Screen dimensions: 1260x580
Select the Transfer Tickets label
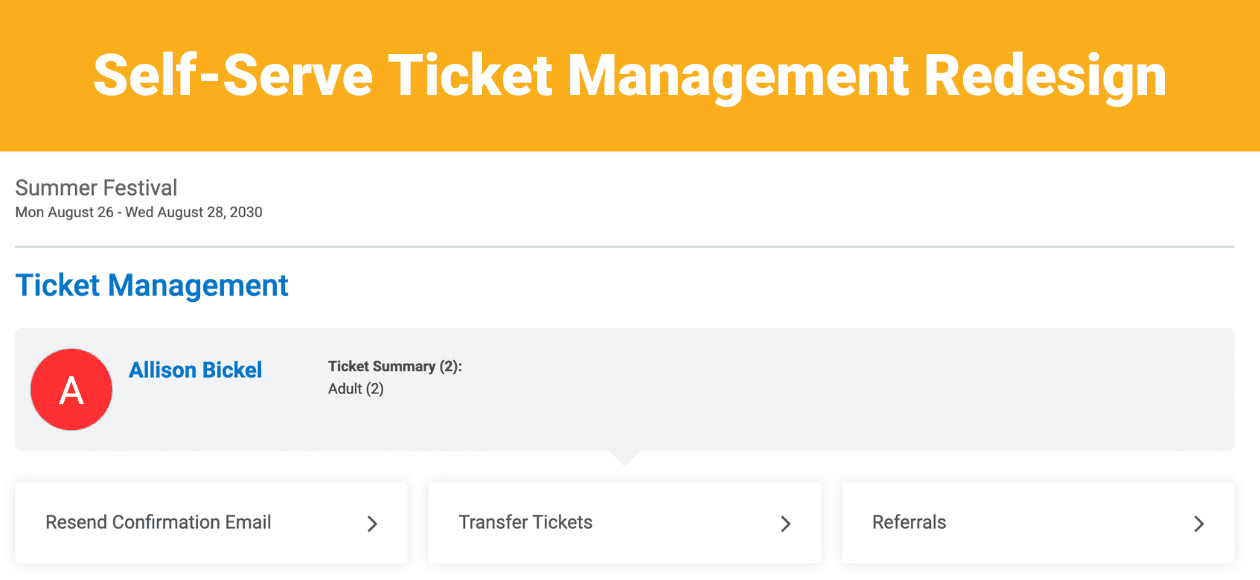pyautogui.click(x=525, y=522)
